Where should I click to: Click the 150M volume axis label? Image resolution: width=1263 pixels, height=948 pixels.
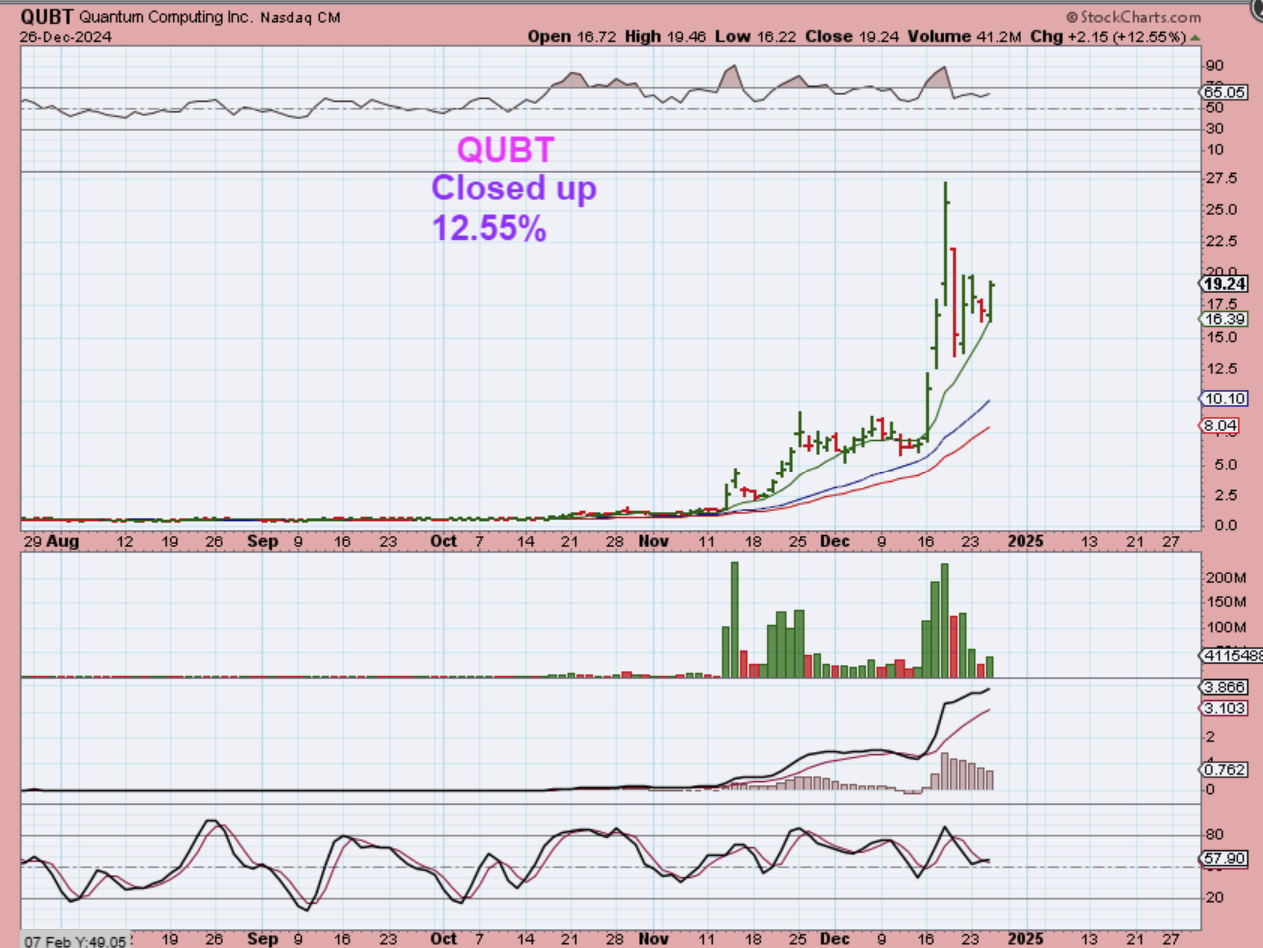1225,603
